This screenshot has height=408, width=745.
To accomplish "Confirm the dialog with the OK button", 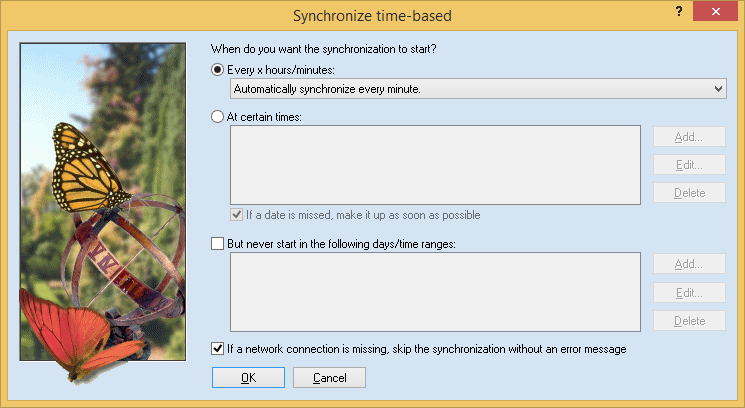I will pyautogui.click(x=248, y=378).
